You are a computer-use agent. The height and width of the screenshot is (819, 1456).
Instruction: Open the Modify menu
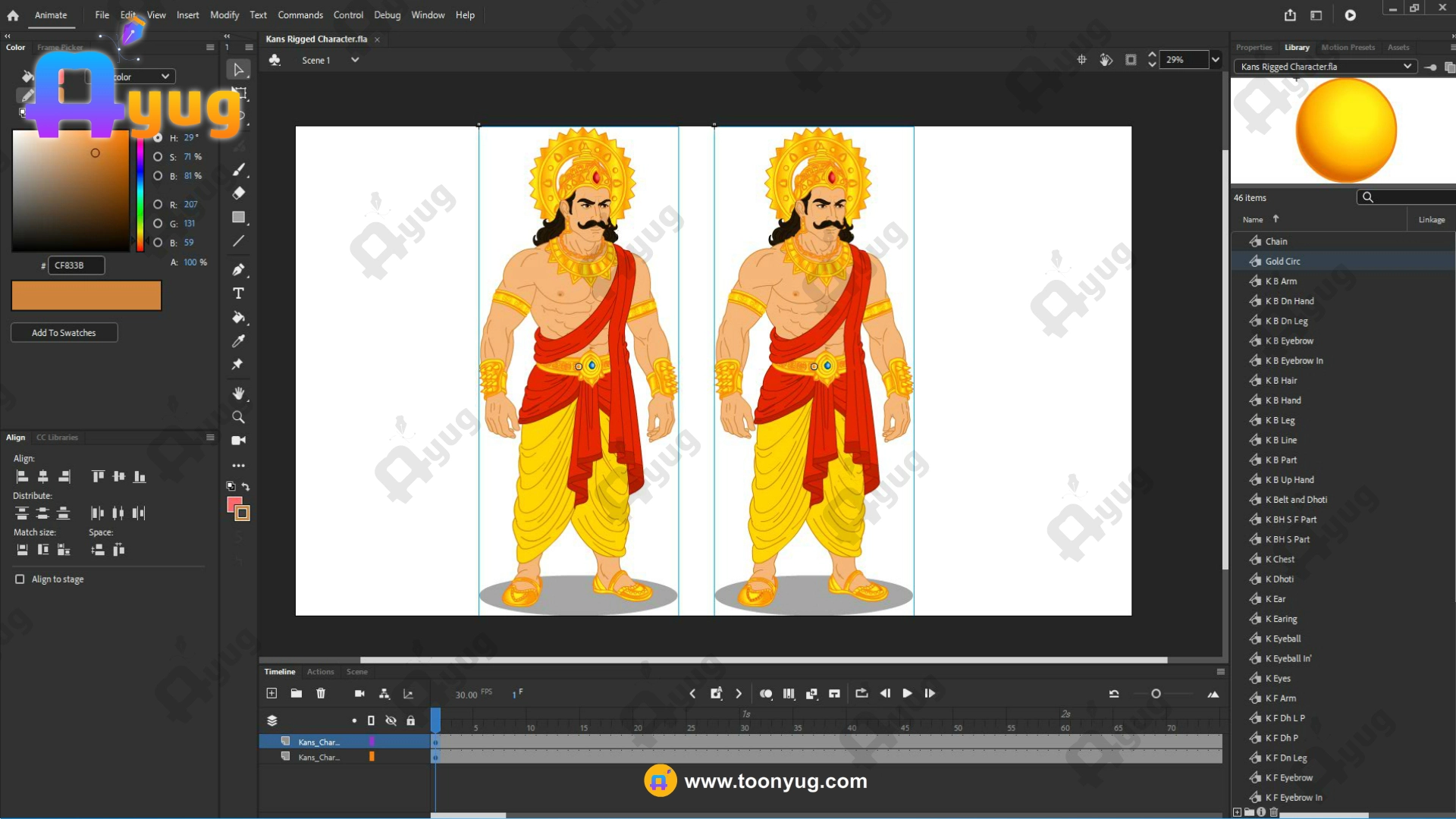pyautogui.click(x=224, y=15)
